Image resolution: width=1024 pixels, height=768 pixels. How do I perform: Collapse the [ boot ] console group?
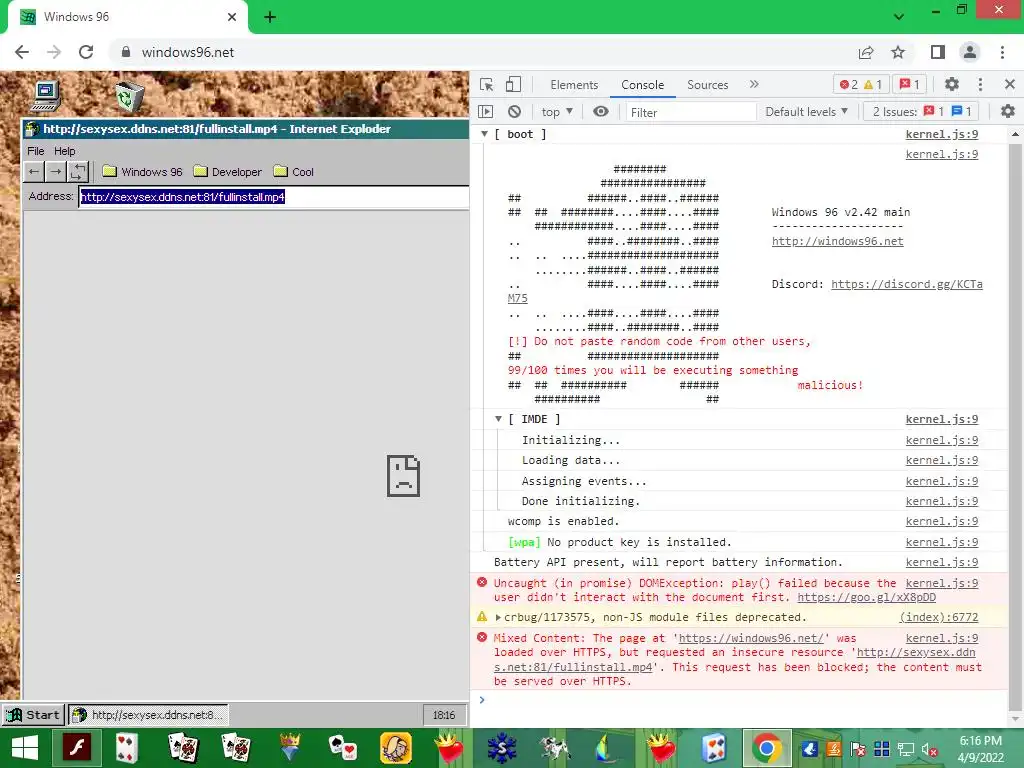point(485,134)
